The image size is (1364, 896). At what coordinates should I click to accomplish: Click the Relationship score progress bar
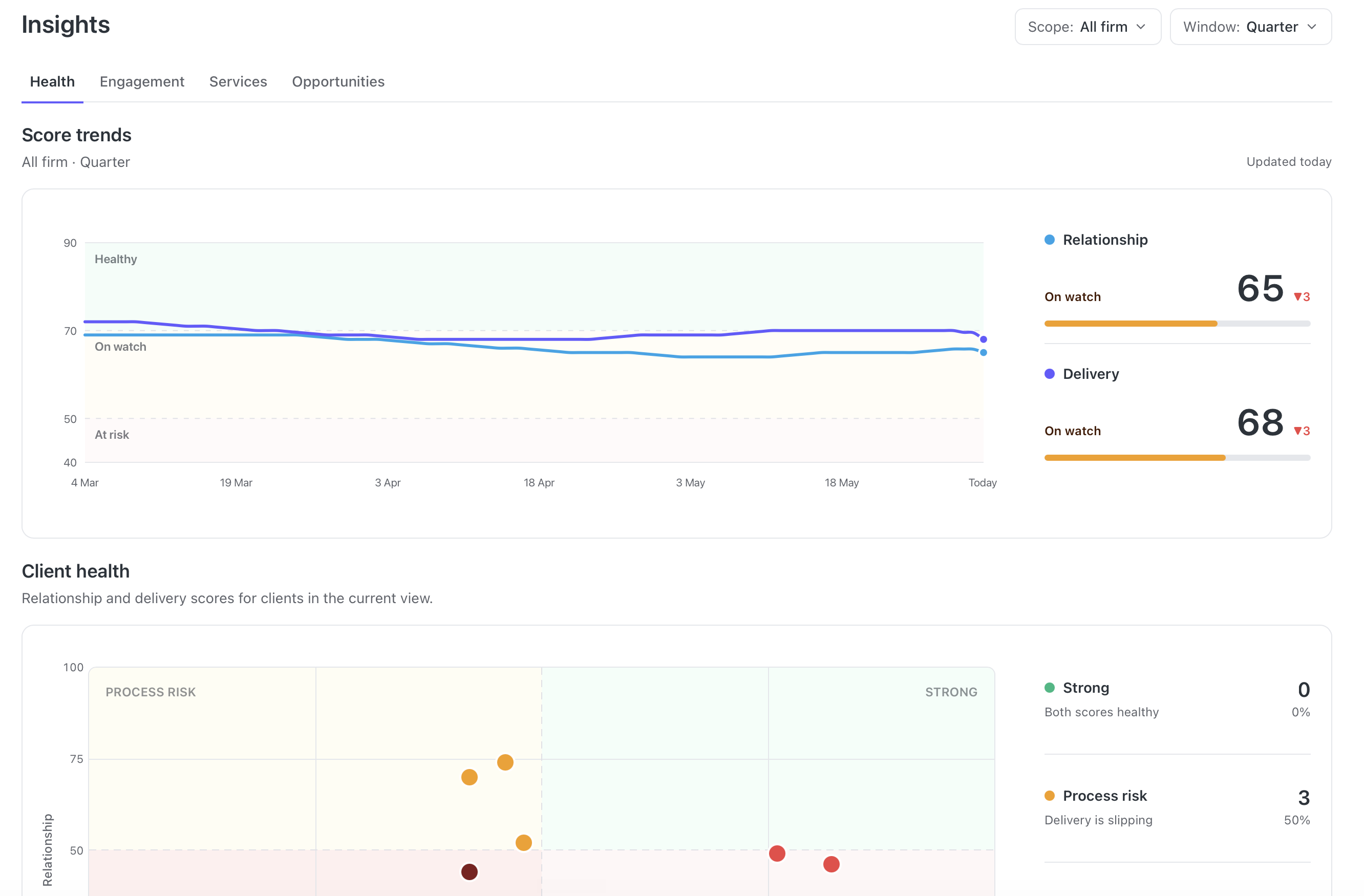(x=1177, y=324)
